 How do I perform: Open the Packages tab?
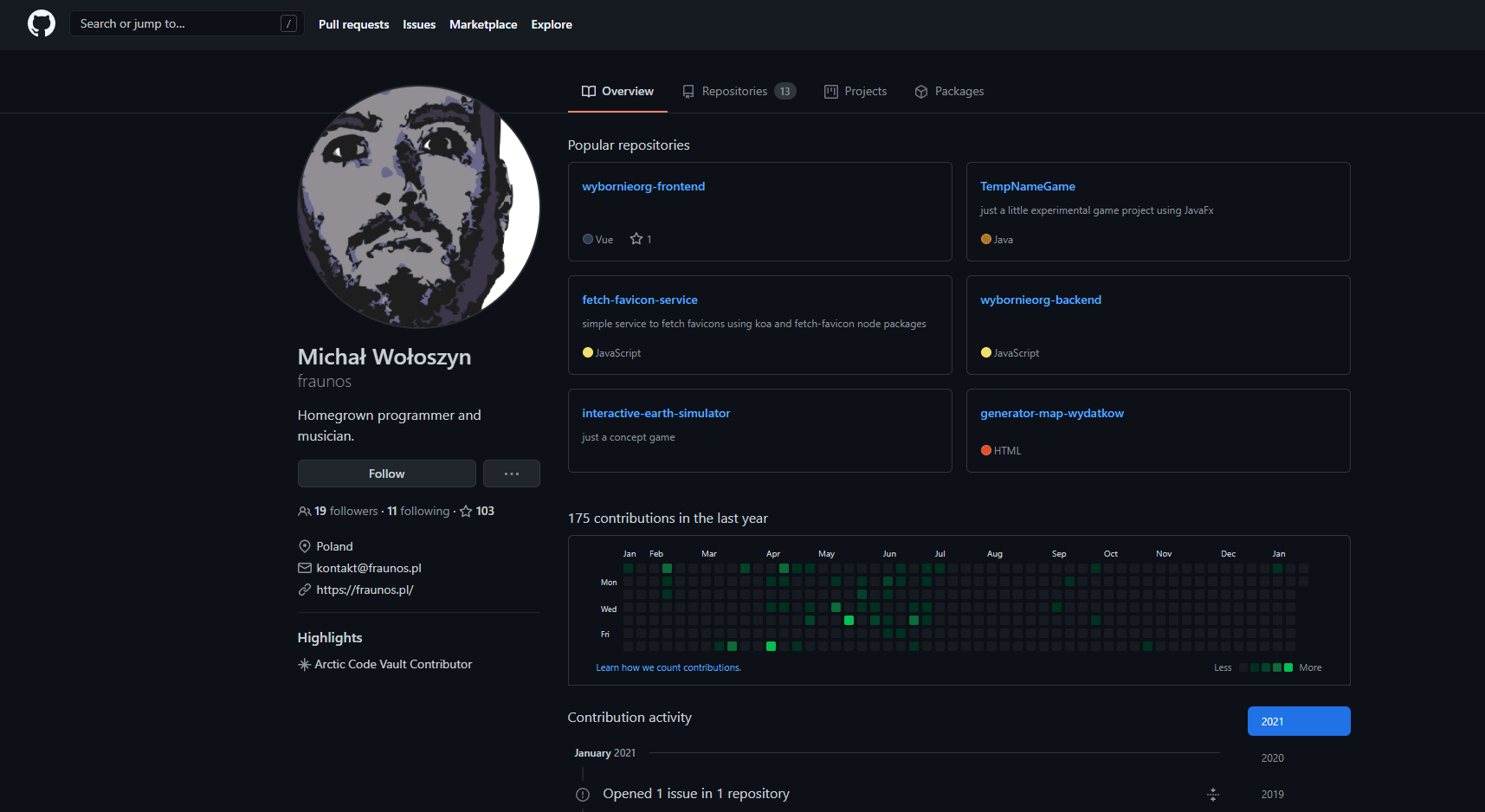(949, 91)
